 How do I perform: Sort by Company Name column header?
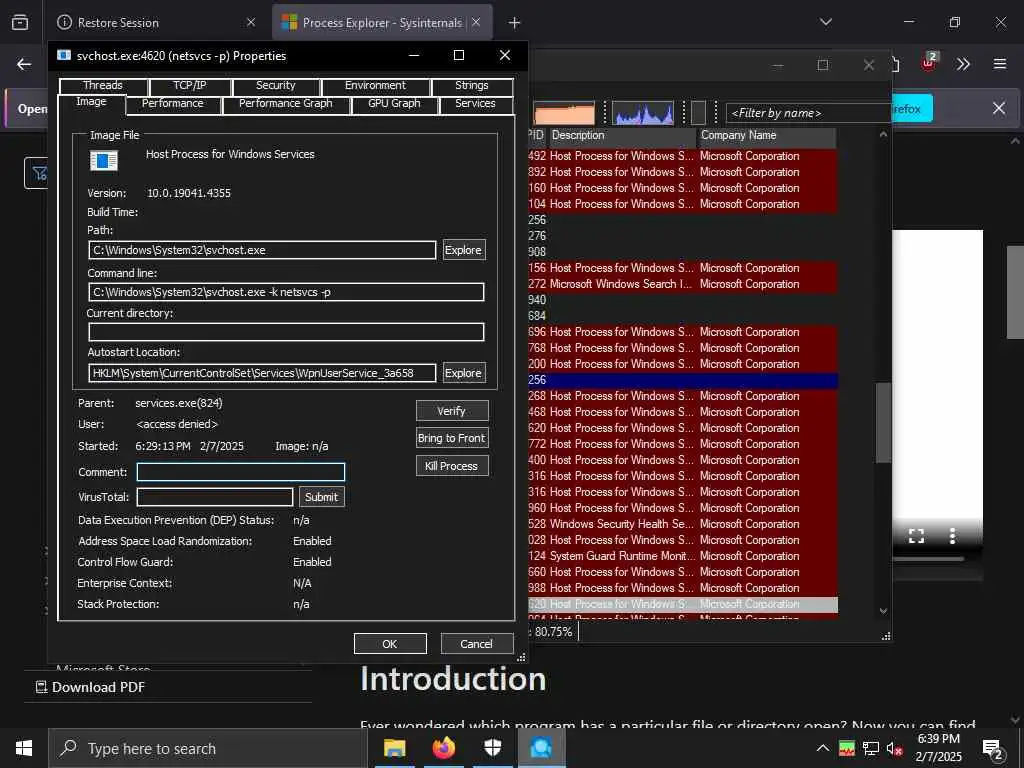click(767, 136)
